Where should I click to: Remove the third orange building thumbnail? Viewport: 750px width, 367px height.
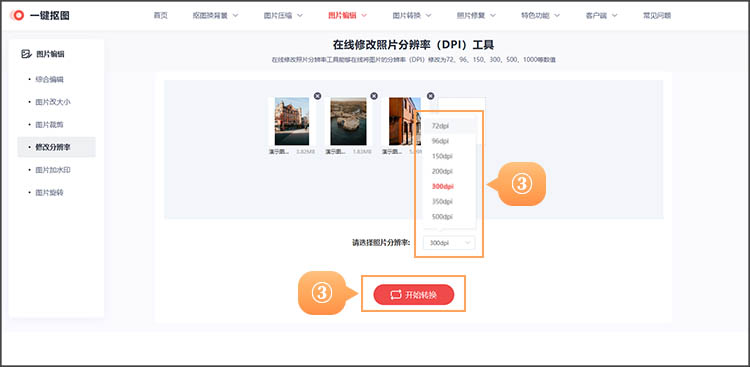tap(430, 96)
